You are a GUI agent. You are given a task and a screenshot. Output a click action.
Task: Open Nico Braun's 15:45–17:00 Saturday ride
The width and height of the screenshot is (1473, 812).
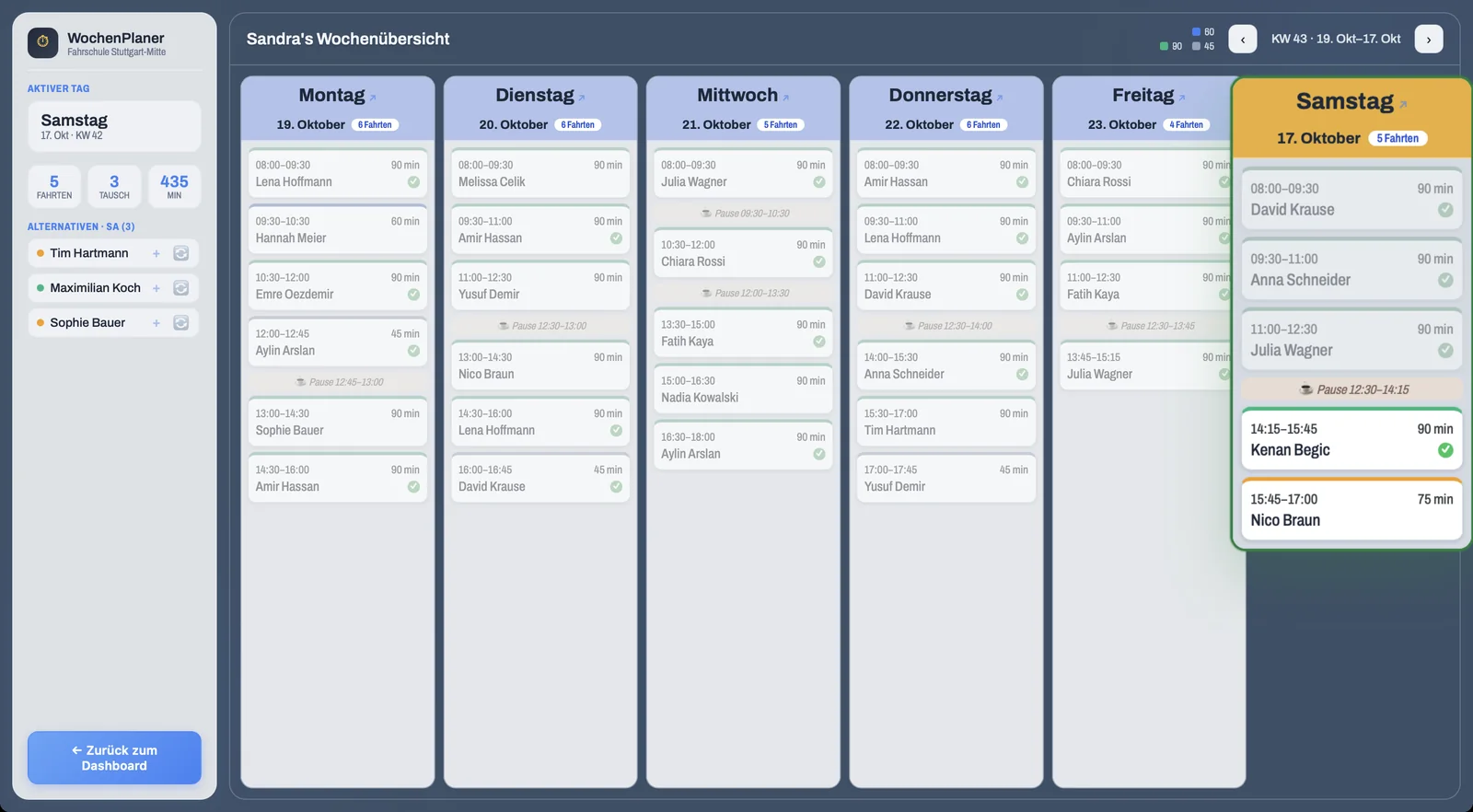tap(1351, 509)
